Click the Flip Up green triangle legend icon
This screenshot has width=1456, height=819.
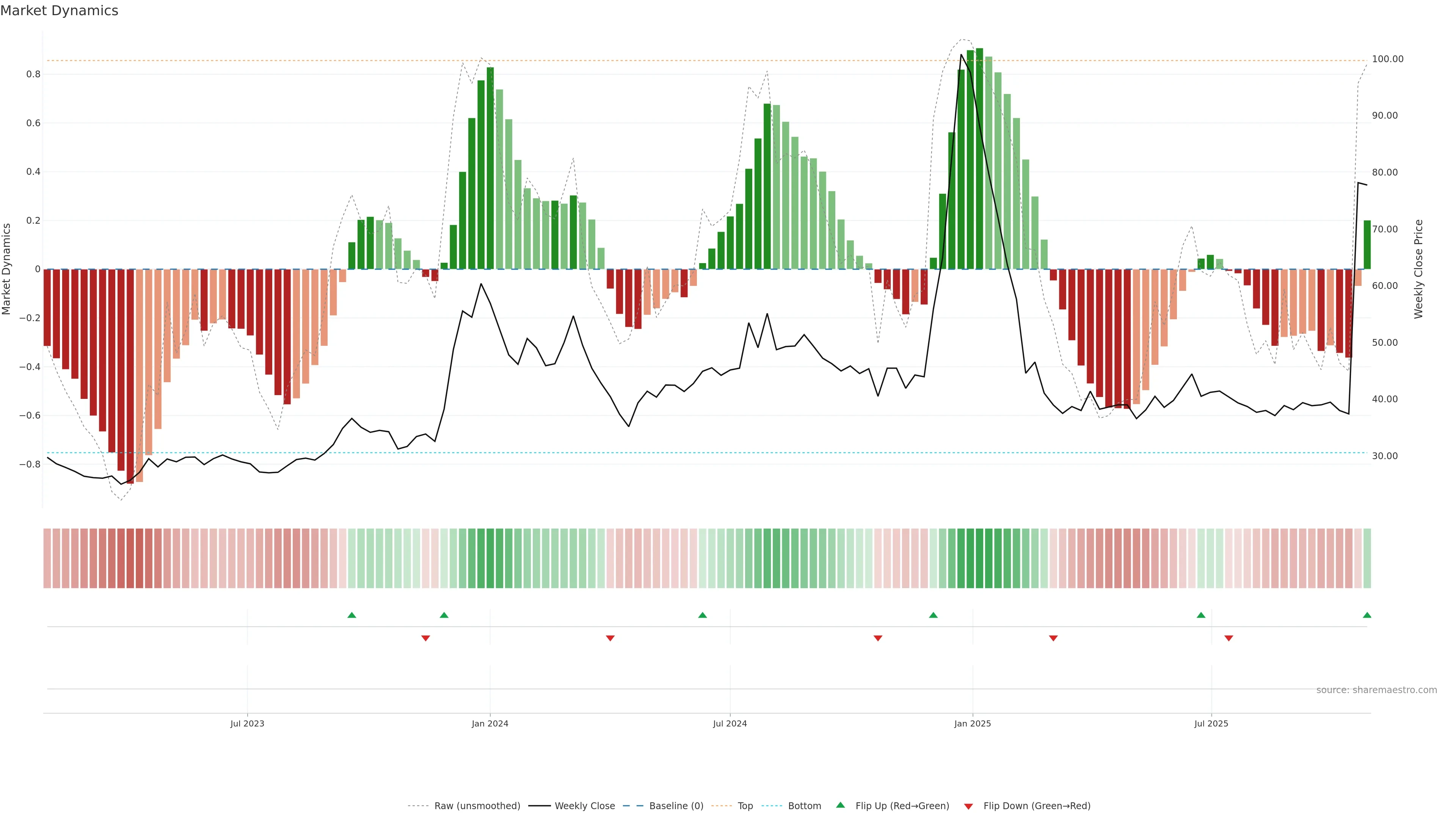pos(841,805)
